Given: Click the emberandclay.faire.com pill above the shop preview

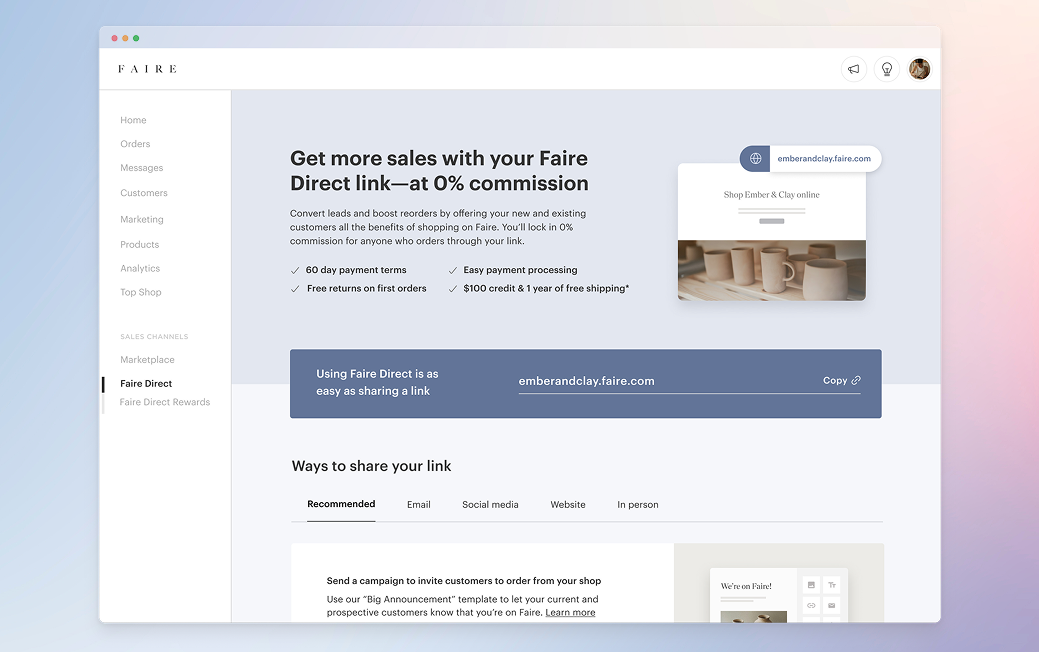Looking at the screenshot, I should click(811, 159).
